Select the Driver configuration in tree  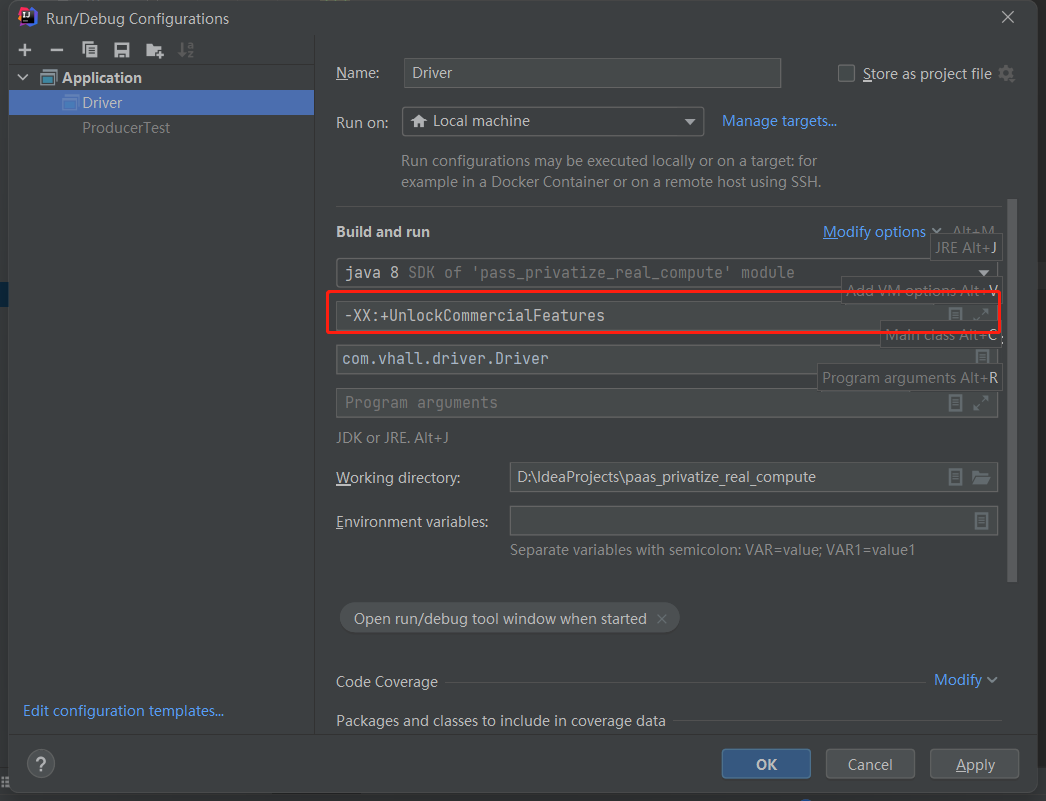tap(102, 103)
